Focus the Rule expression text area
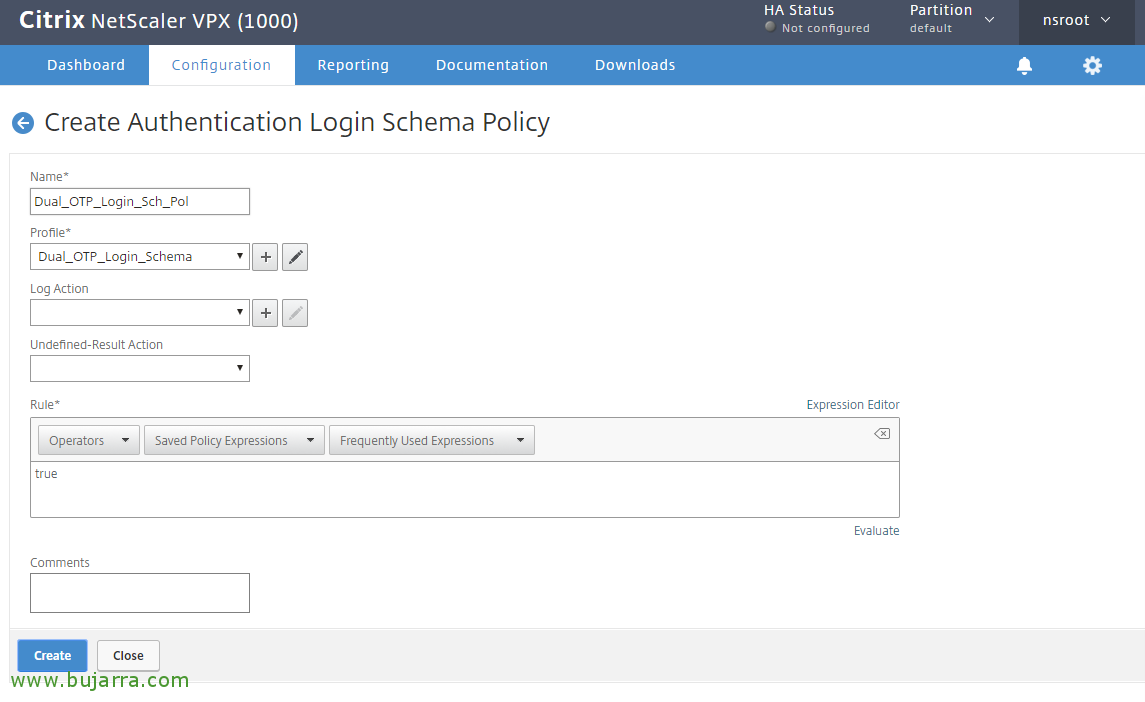 (x=464, y=489)
